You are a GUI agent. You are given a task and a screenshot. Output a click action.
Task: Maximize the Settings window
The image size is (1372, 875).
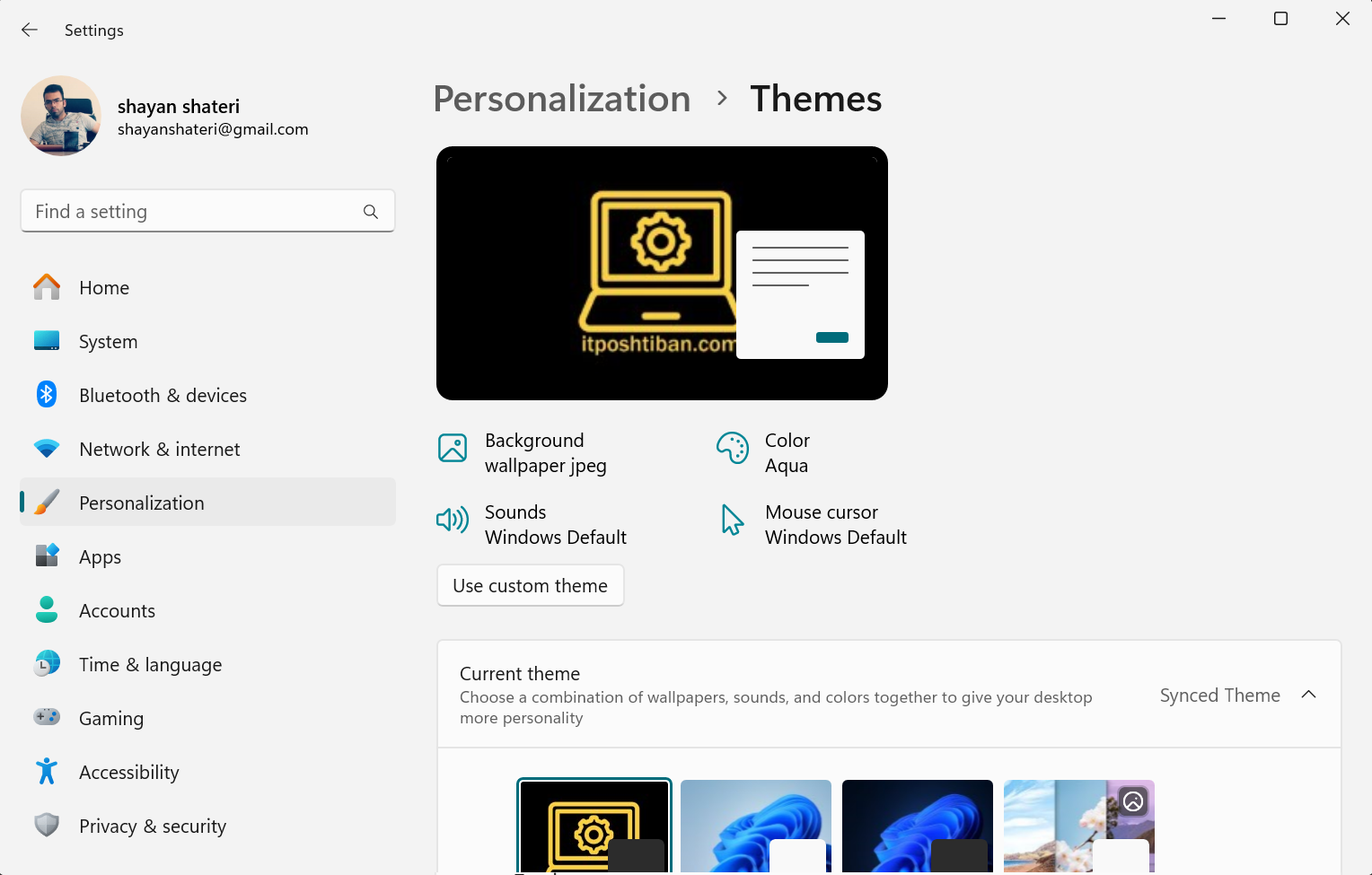(1281, 19)
